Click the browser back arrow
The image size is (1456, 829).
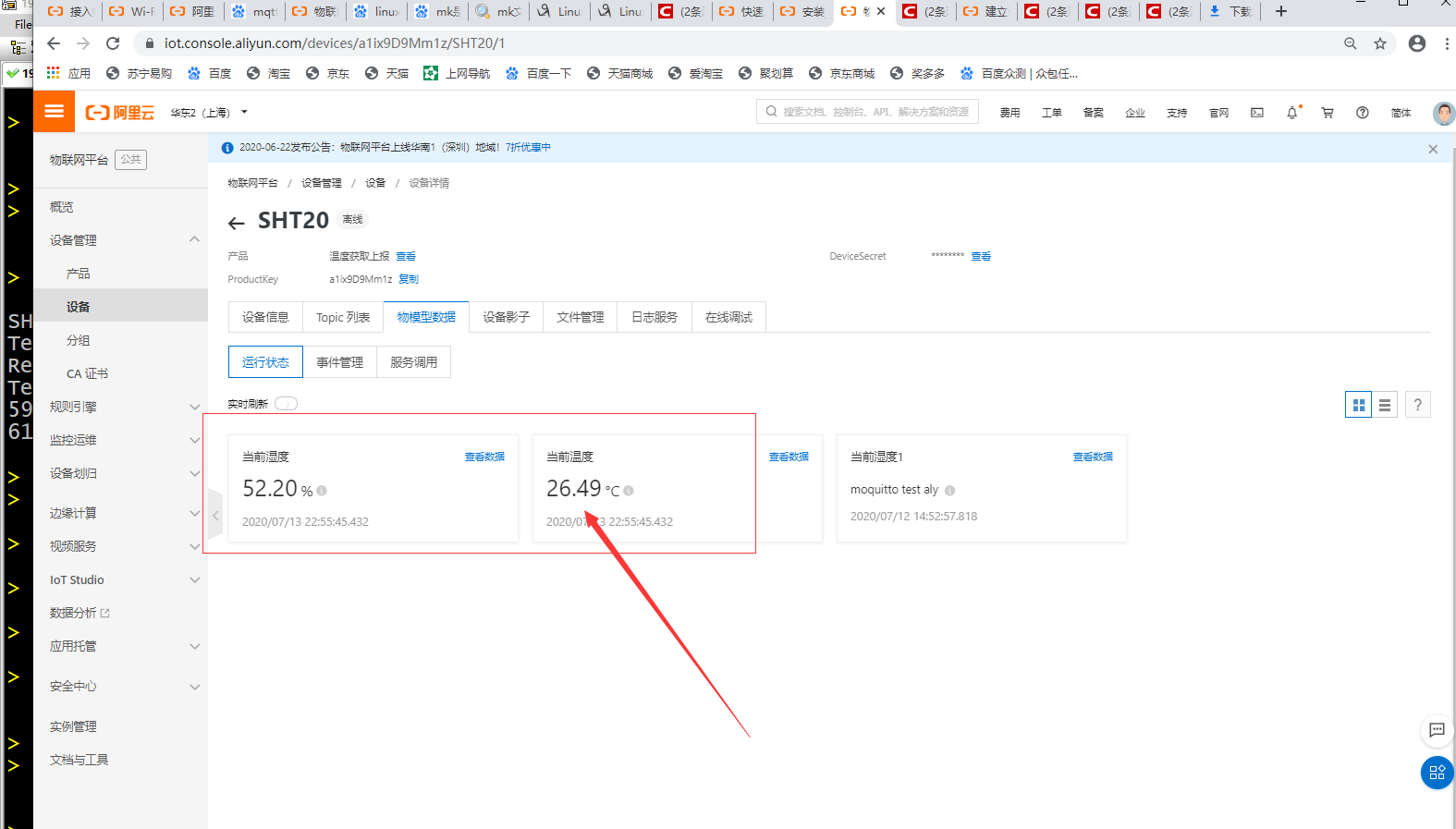[54, 43]
